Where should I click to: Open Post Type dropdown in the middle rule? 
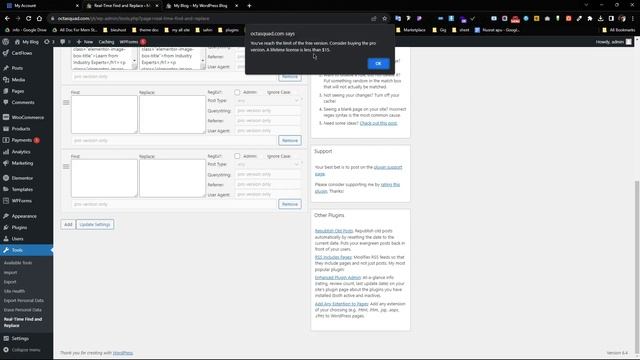coord(268,100)
